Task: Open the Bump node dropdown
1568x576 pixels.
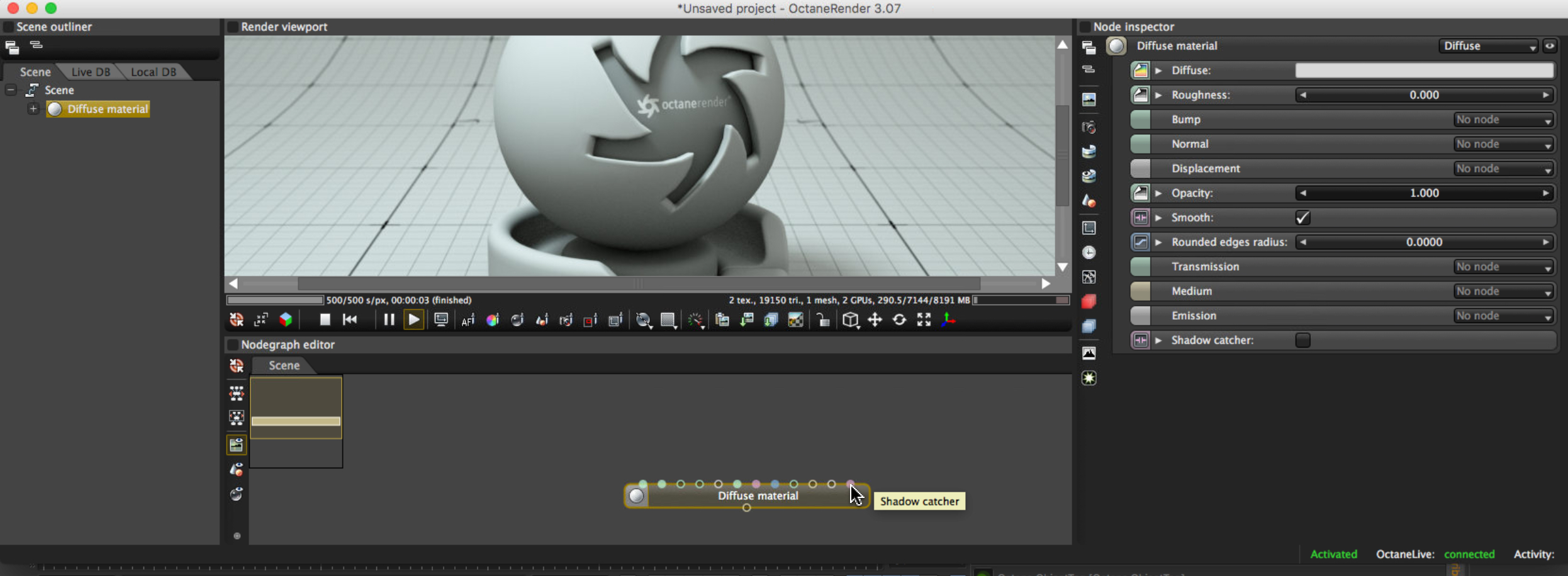Action: (x=1503, y=120)
